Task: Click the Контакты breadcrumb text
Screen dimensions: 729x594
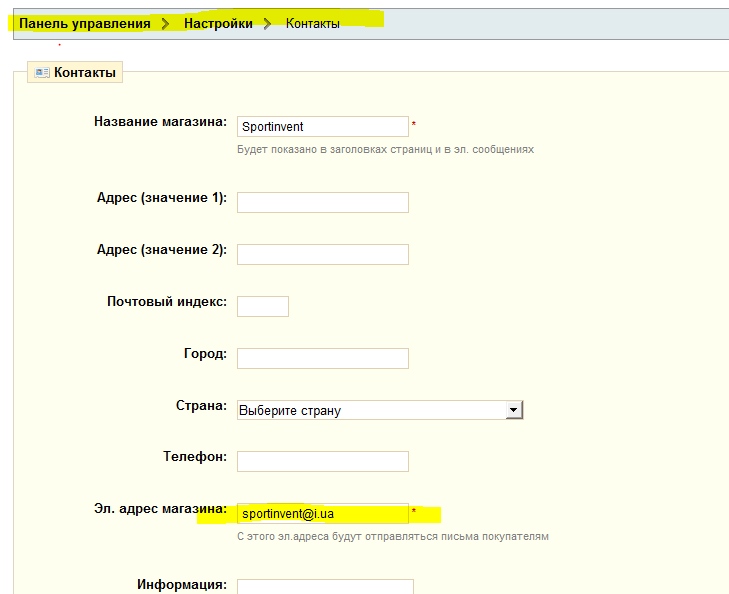Action: point(312,23)
